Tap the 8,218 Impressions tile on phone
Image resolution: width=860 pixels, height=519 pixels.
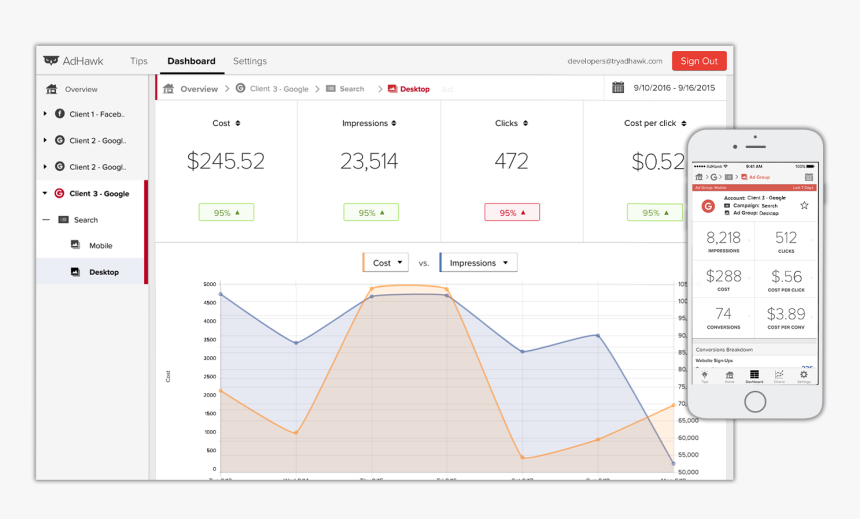point(723,241)
